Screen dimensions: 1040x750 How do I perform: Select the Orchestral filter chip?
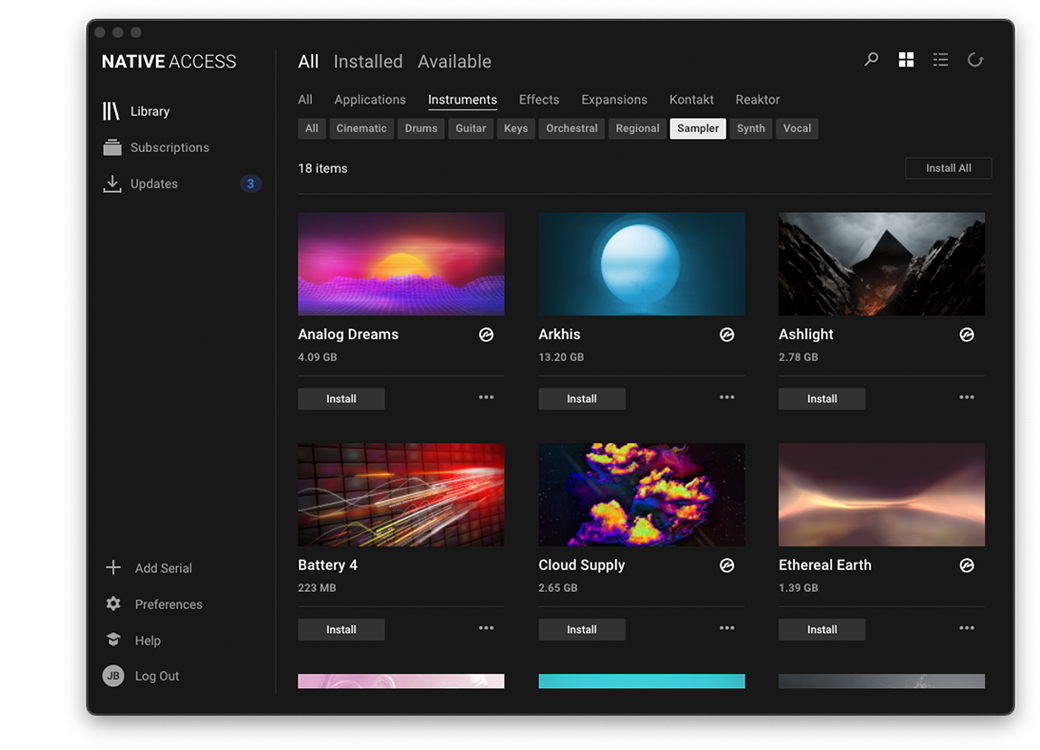[572, 129]
